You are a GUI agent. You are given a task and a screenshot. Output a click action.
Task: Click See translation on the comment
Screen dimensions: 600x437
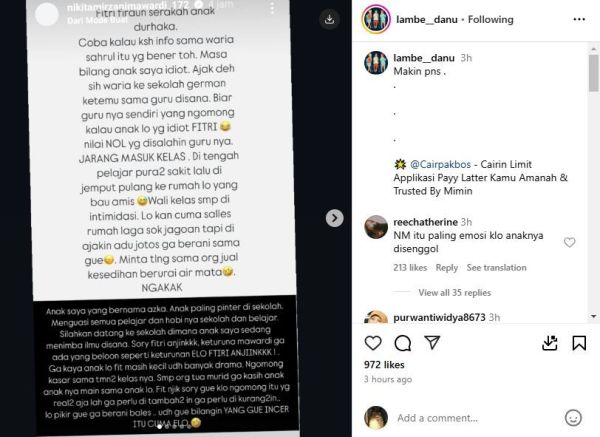coord(496,268)
